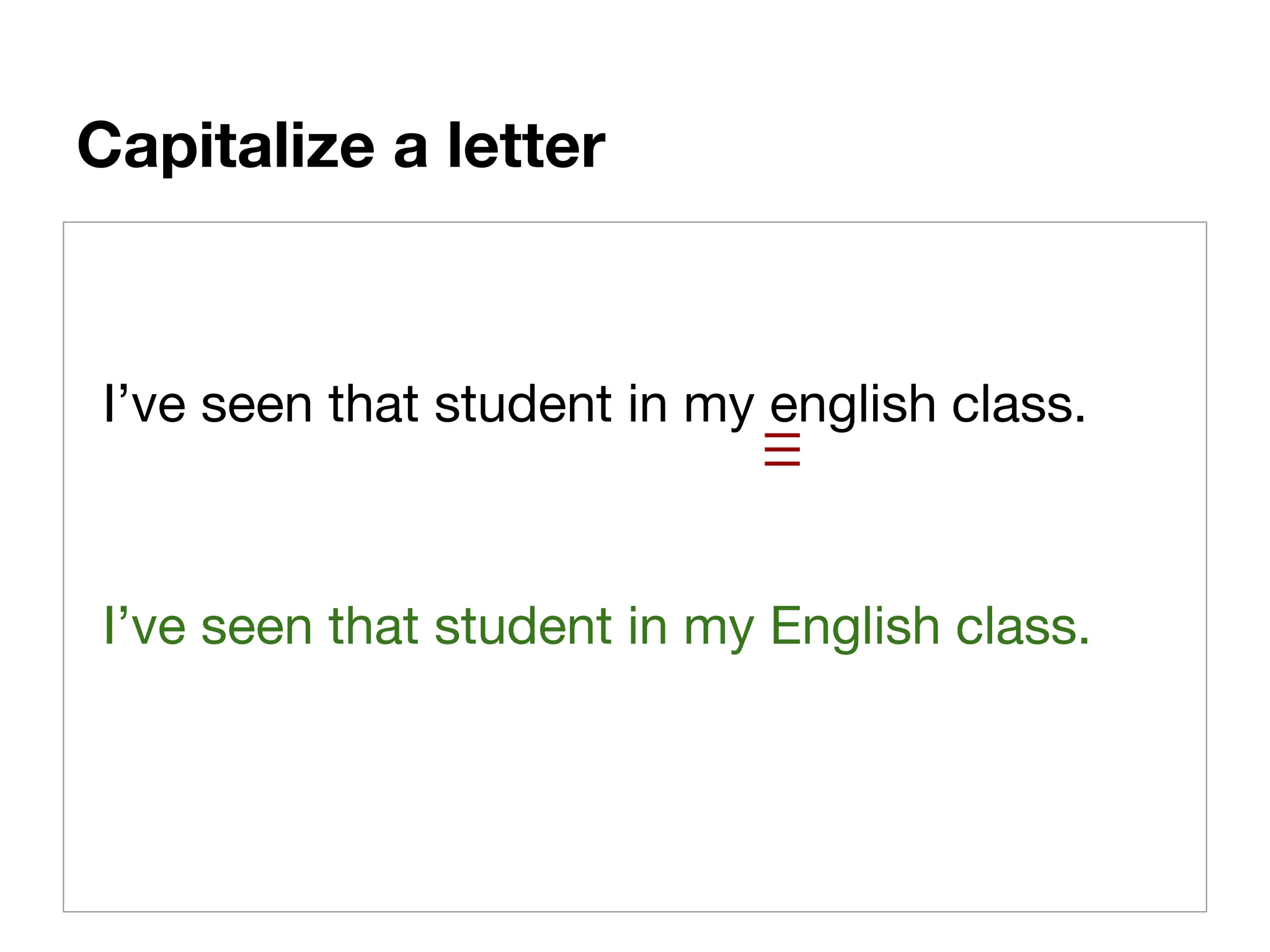Click "in" in the green sentence
1270x952 pixels.
(647, 627)
